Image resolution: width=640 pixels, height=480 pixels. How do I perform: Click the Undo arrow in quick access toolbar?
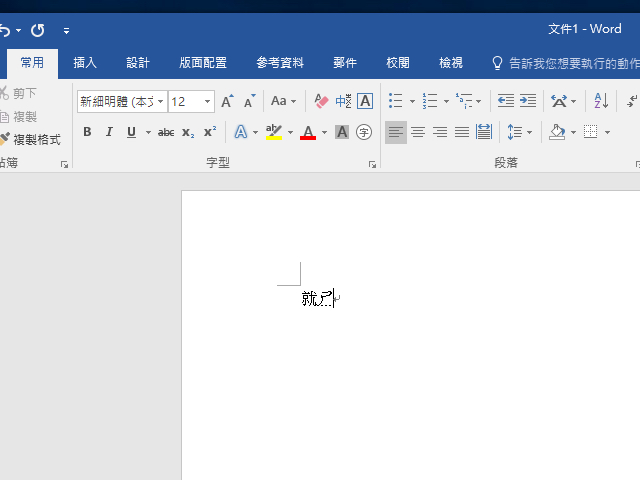(x=5, y=31)
